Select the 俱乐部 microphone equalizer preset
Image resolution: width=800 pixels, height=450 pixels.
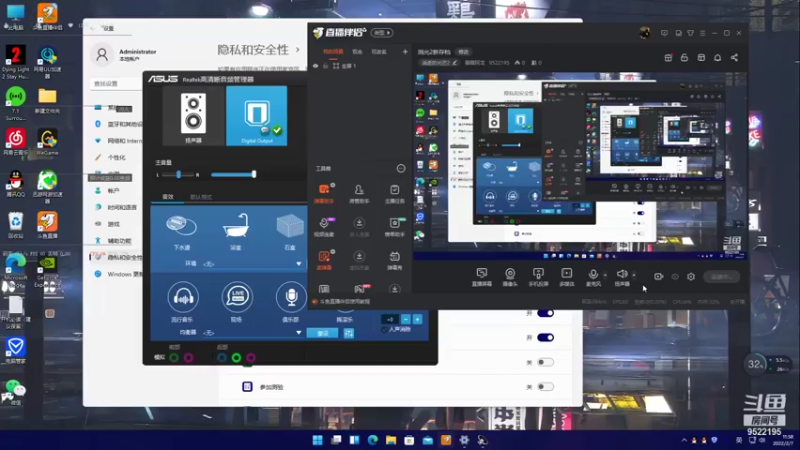click(291, 302)
